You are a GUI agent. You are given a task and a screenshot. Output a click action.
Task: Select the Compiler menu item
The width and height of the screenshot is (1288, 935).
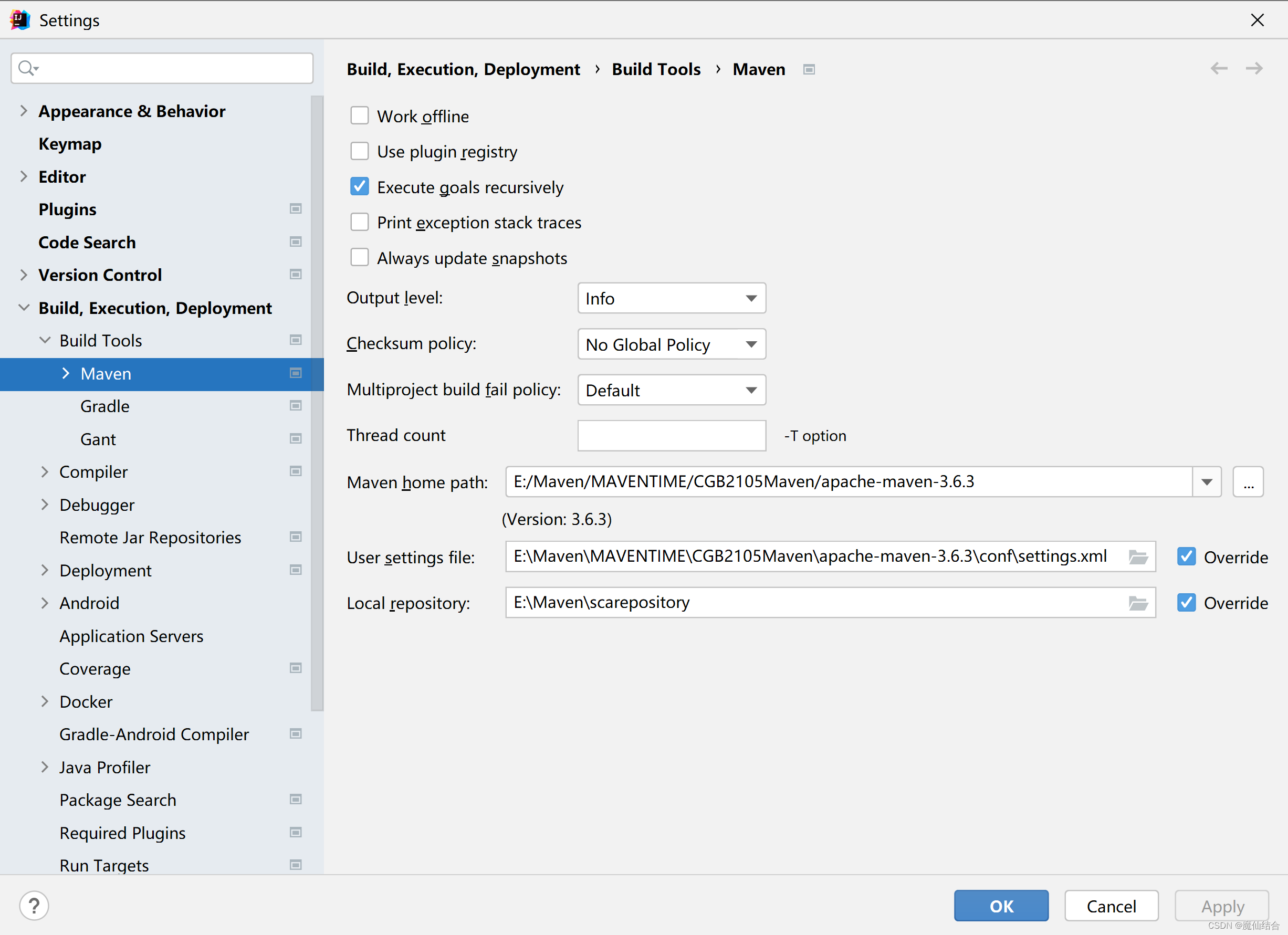tap(94, 471)
